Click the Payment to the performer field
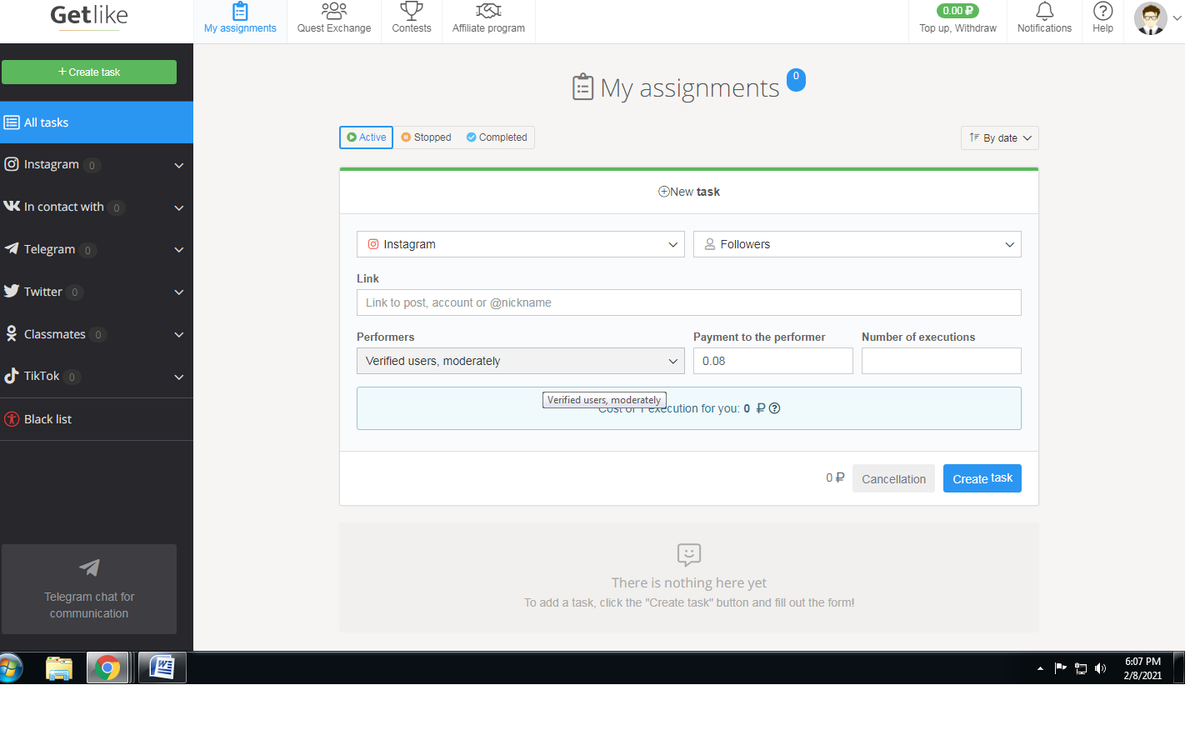1200x750 pixels. [x=773, y=361]
